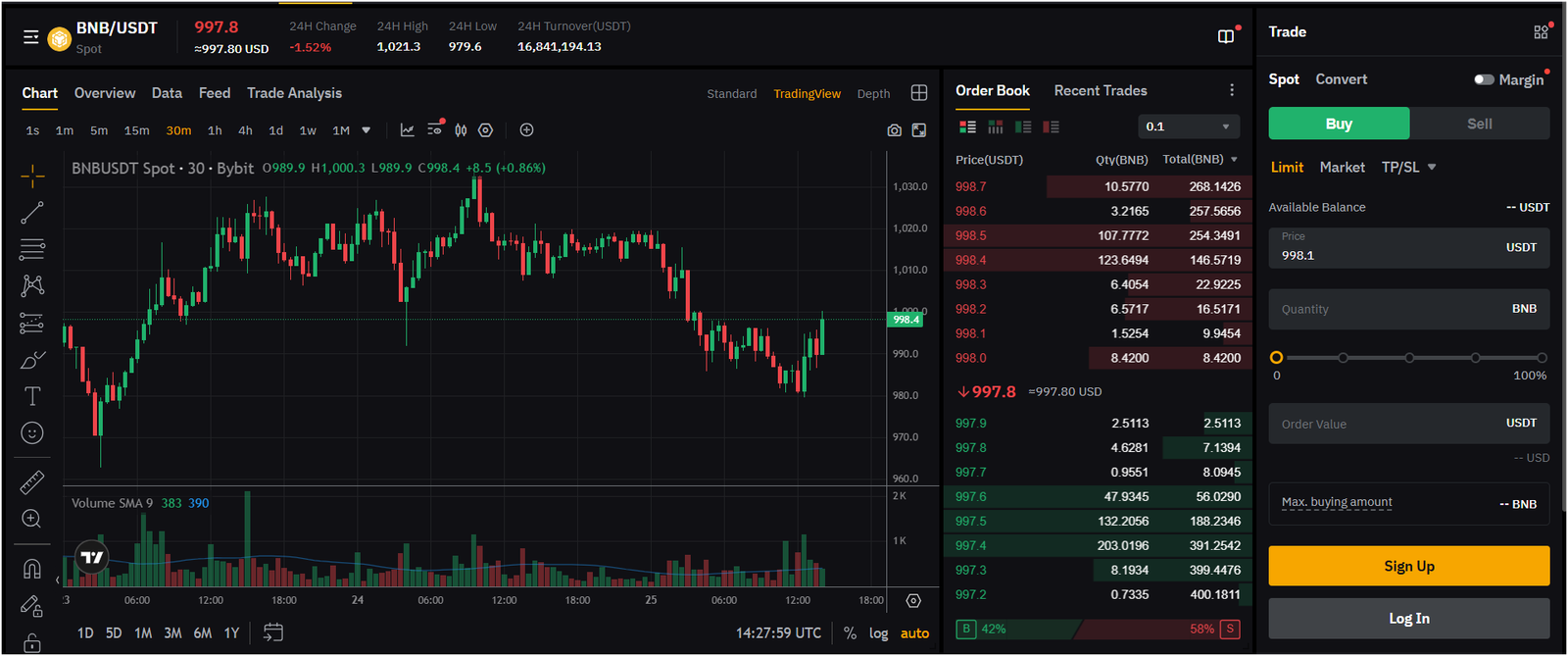The width and height of the screenshot is (1568, 656).
Task: Switch to Standard chart view
Action: point(731,94)
